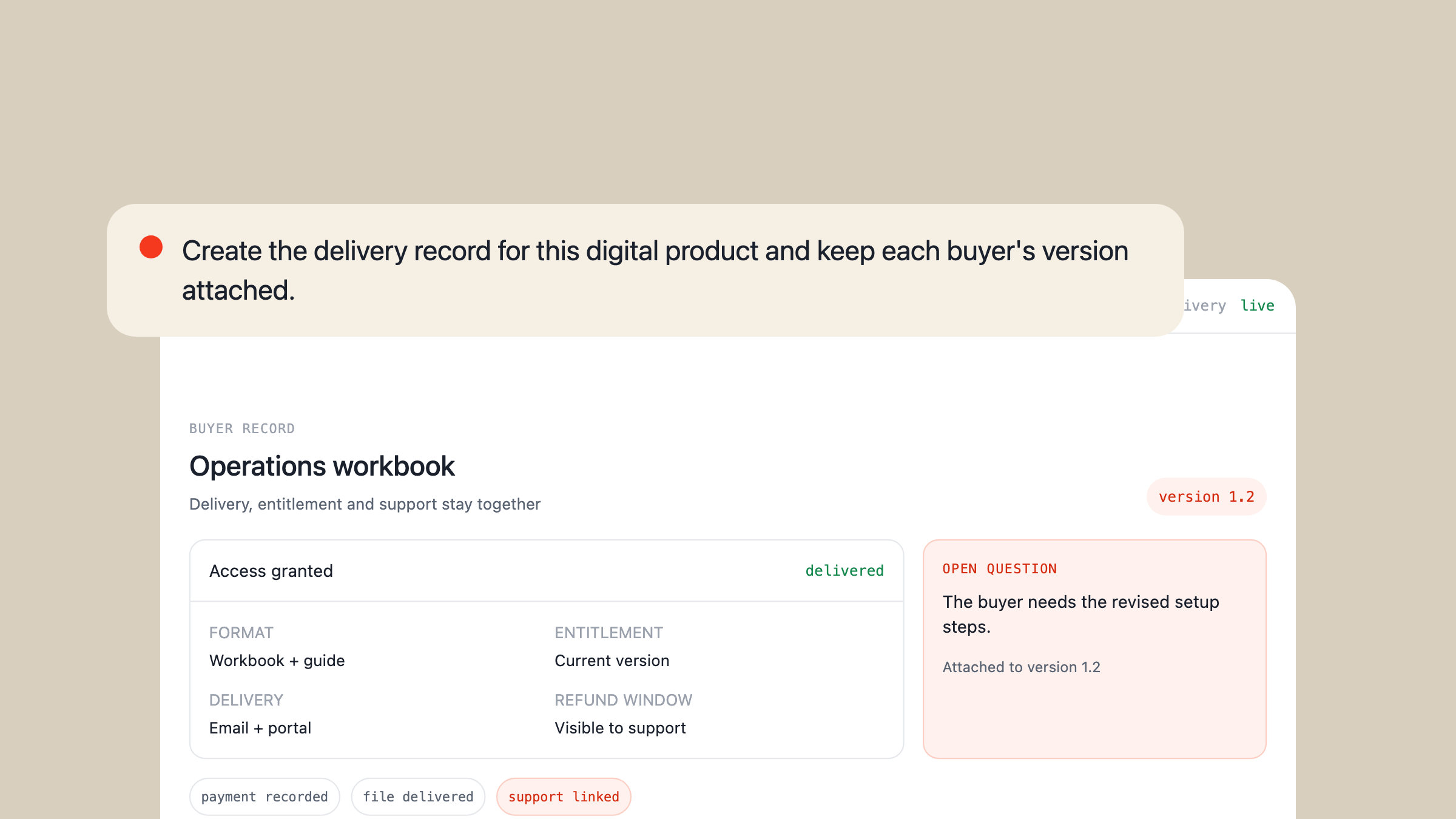Click the Workbook + guide format value
The image size is (1456, 819).
(x=277, y=661)
